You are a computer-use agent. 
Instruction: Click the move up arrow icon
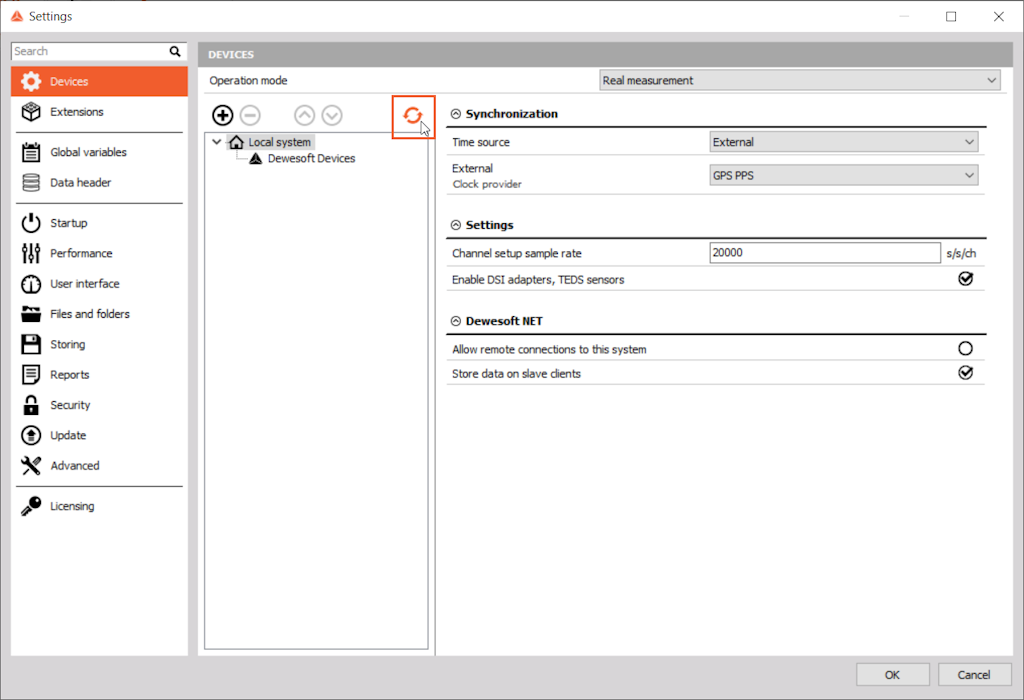(x=304, y=116)
